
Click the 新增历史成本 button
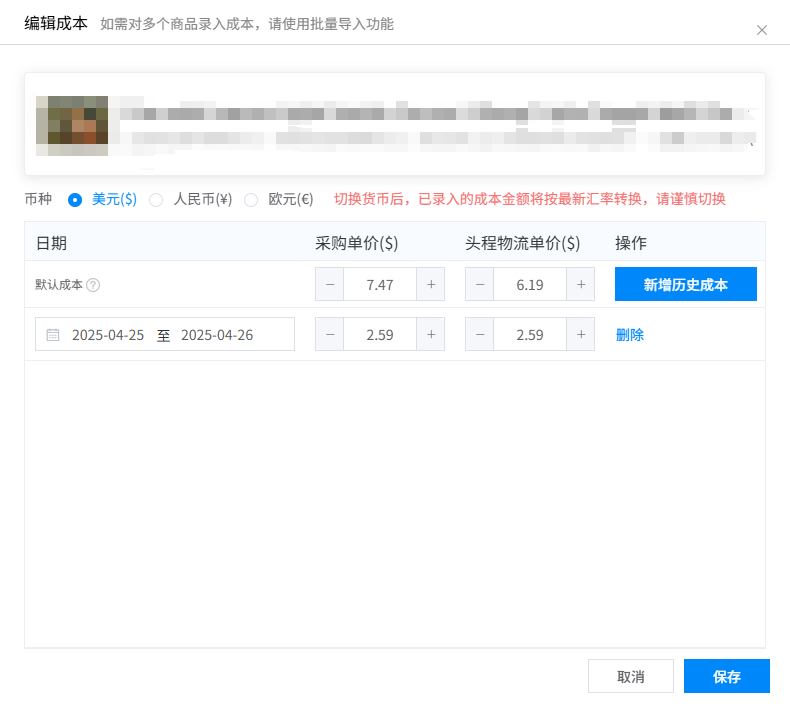pyautogui.click(x=685, y=285)
